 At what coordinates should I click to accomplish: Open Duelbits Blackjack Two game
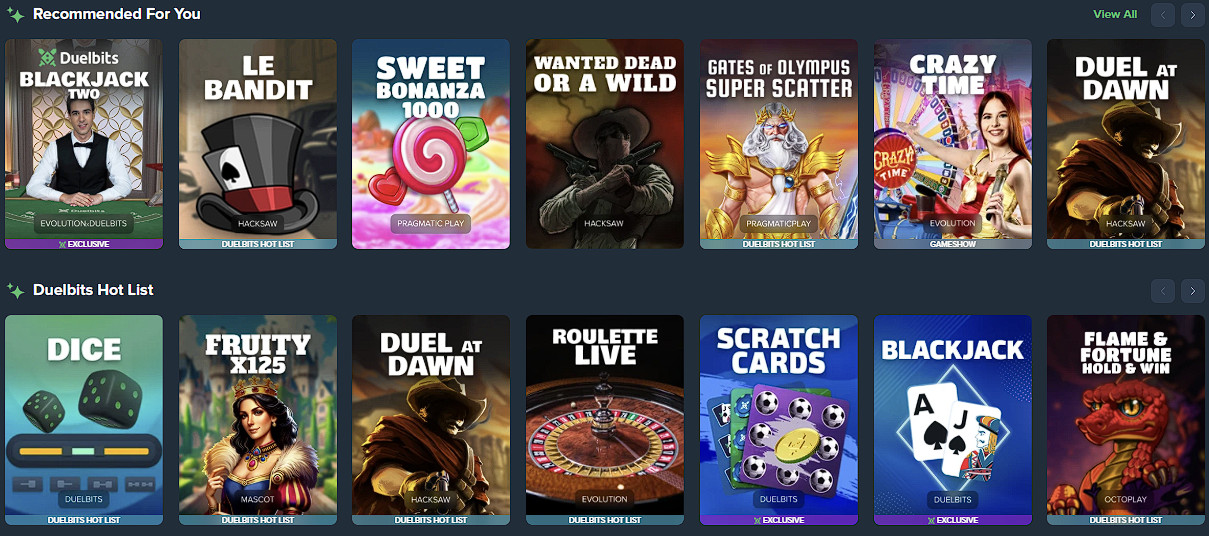click(84, 144)
